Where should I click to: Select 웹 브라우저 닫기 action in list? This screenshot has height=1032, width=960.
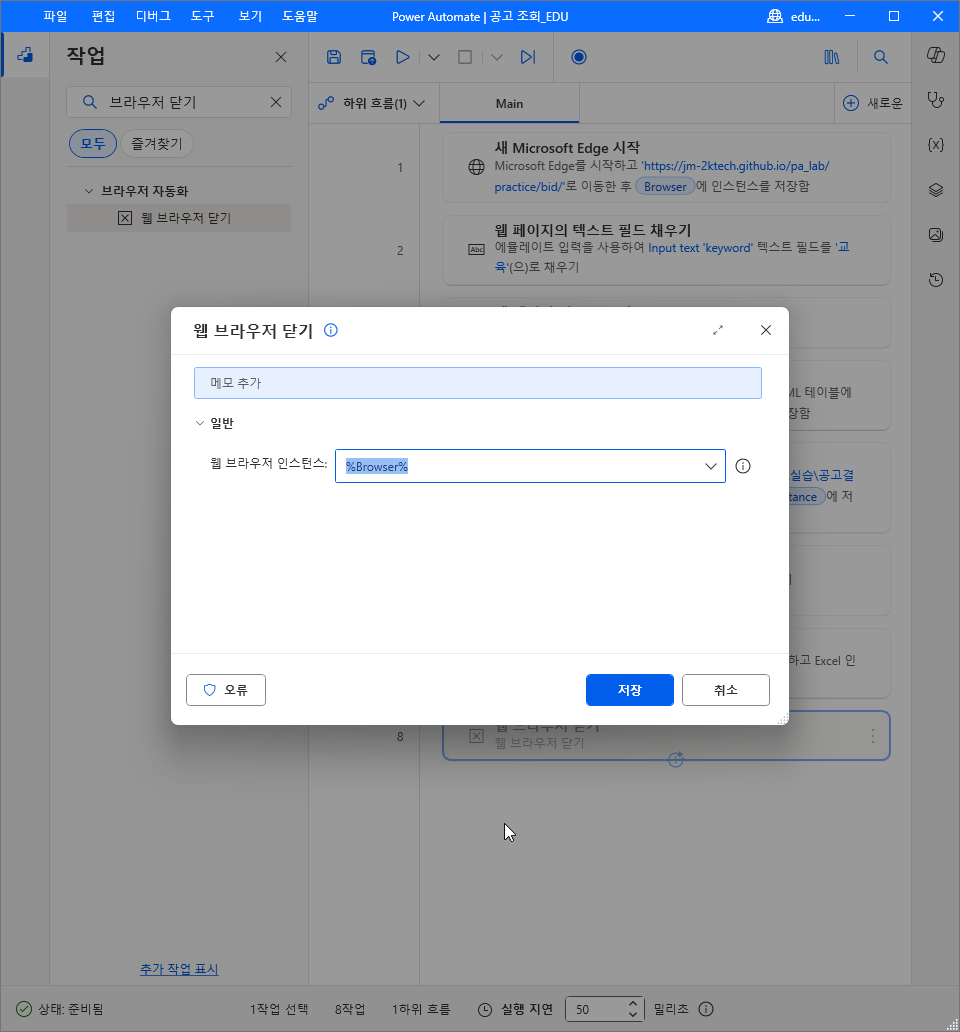click(179, 218)
